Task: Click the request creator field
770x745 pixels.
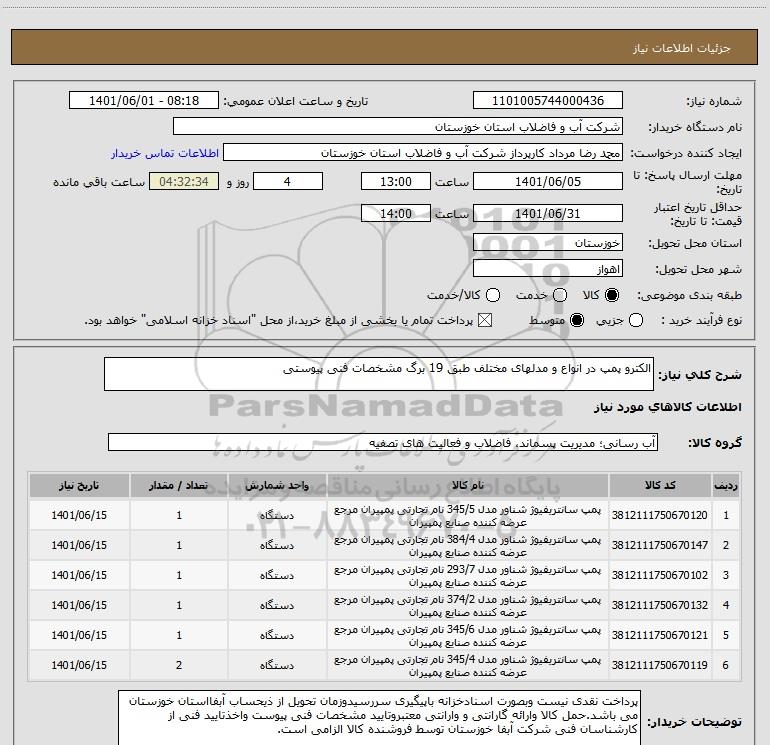Action: (423, 153)
